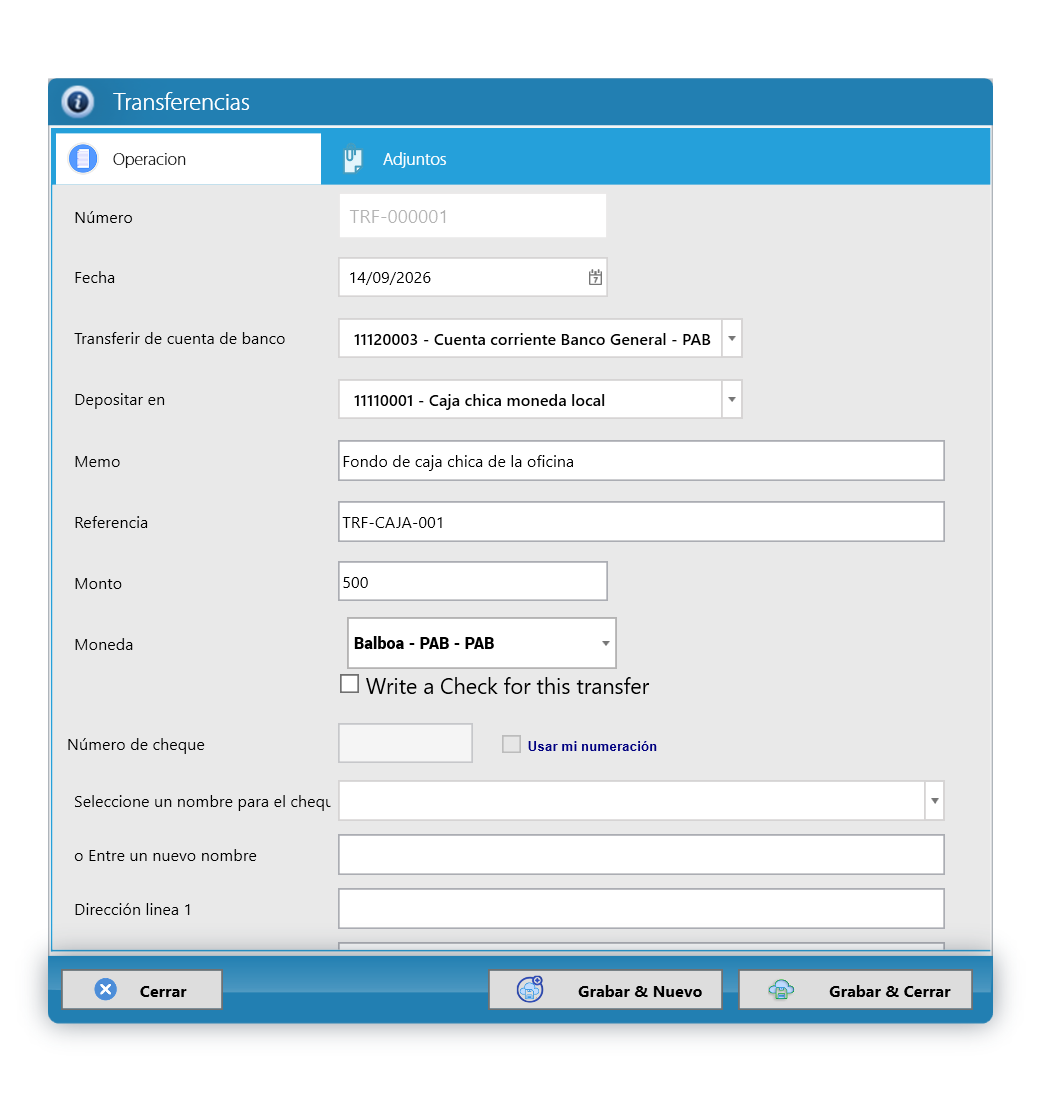This screenshot has width=1050, height=1100.
Task: Expand the Transferir de cuenta de banco dropdown arrow
Action: click(732, 339)
